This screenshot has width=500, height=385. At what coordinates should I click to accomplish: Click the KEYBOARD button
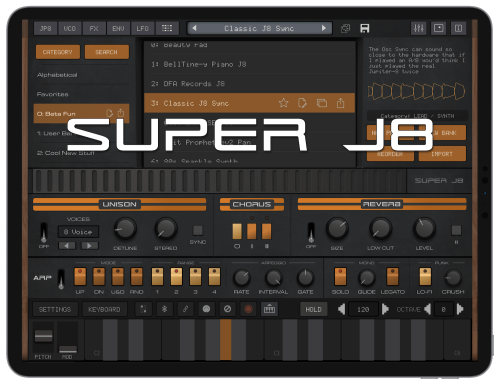pyautogui.click(x=104, y=309)
